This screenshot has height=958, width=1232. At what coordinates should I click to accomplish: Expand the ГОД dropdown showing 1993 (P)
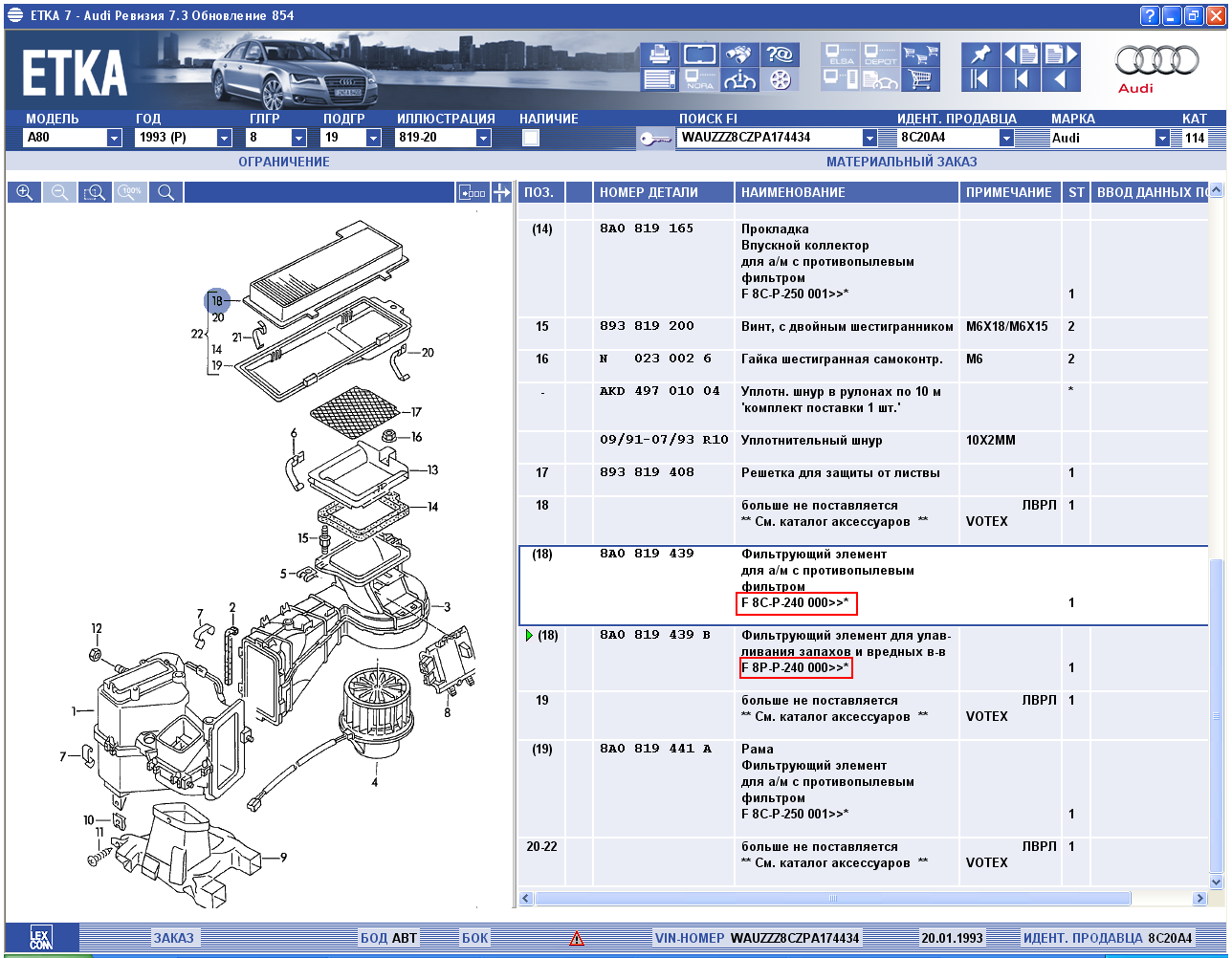(224, 138)
